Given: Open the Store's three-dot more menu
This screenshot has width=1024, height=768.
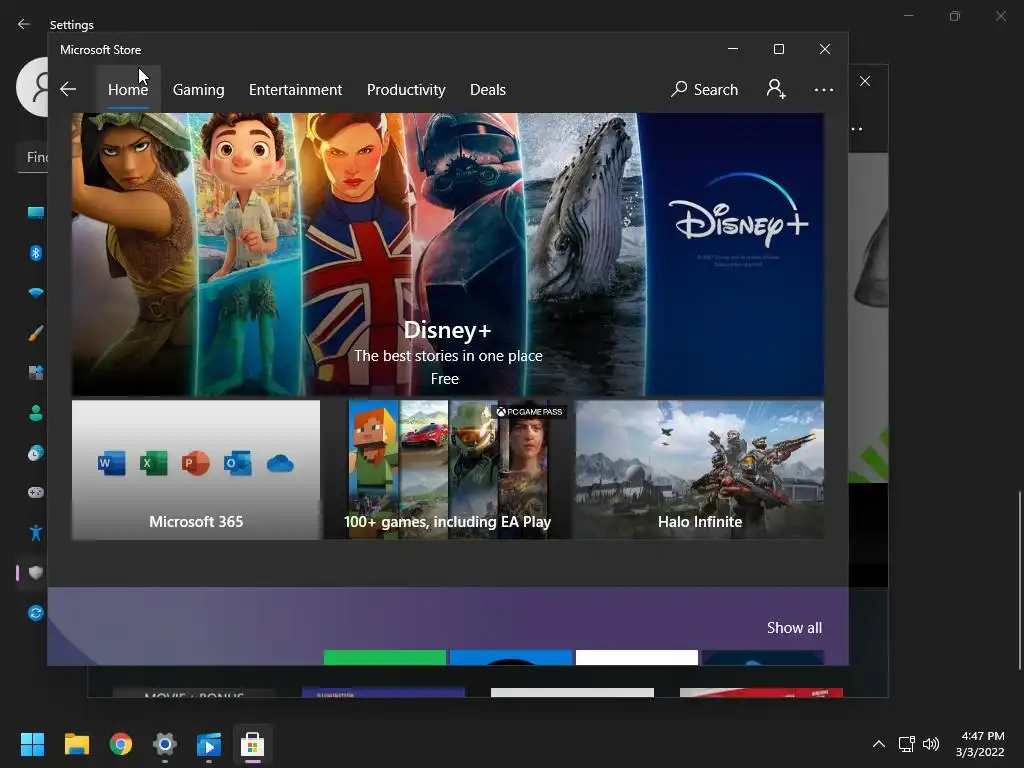Looking at the screenshot, I should pos(824,89).
